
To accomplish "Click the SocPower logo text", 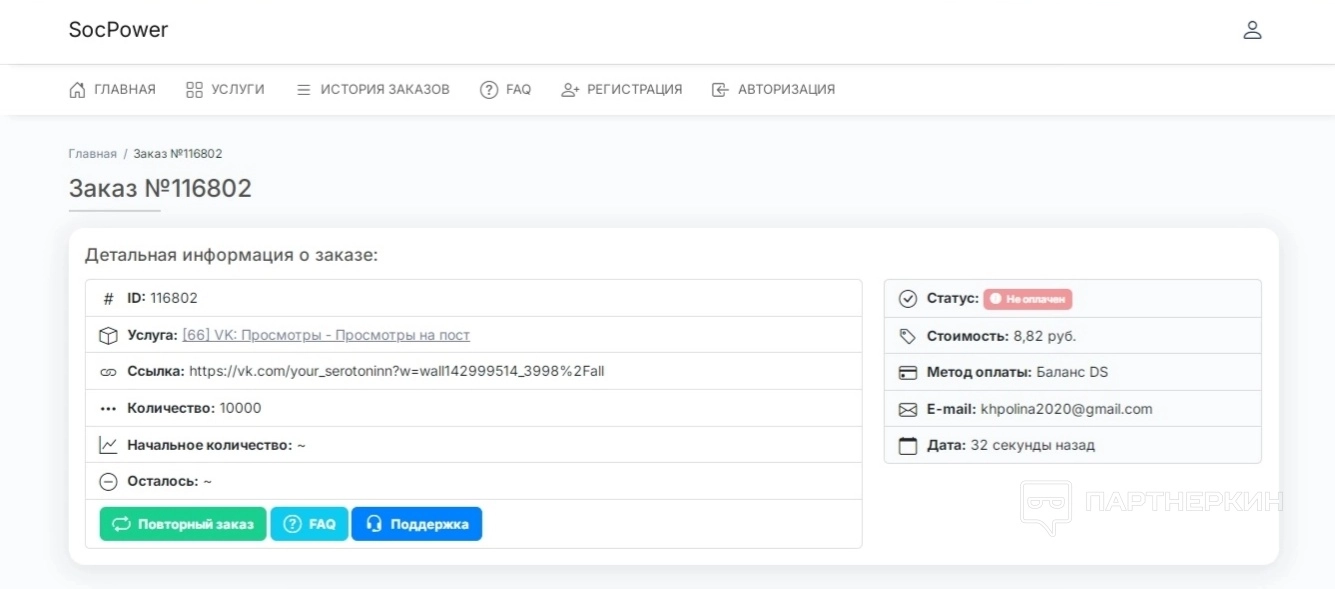I will point(118,30).
